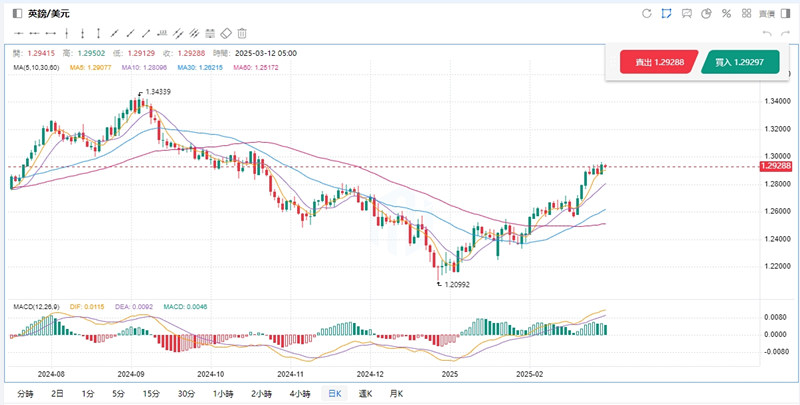This screenshot has width=800, height=405.
Task: Click the undo arrow
Action: (767, 34)
